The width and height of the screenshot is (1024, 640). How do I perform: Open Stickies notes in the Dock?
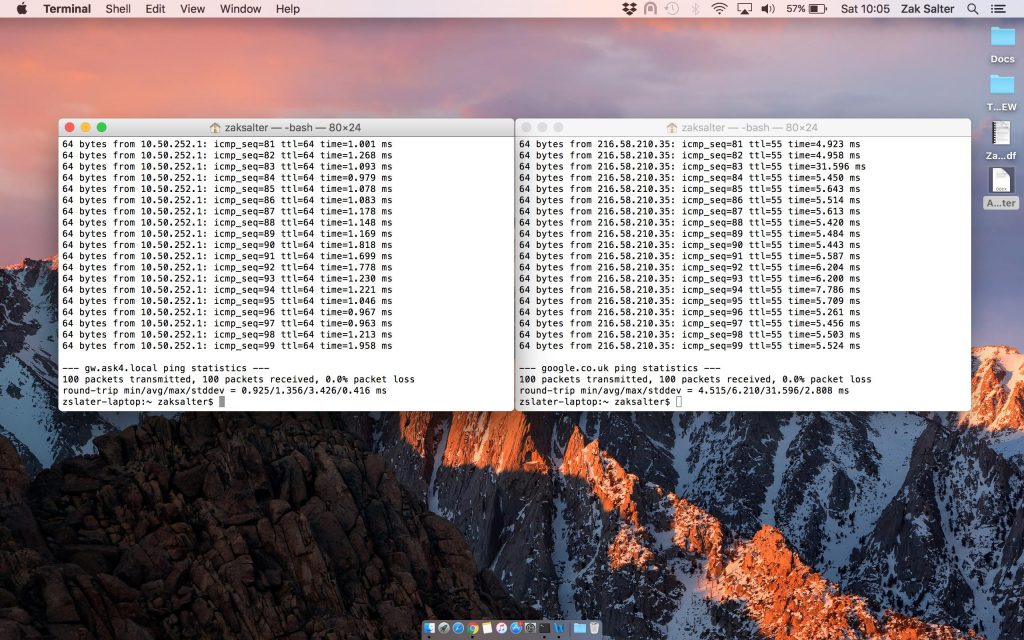point(487,628)
